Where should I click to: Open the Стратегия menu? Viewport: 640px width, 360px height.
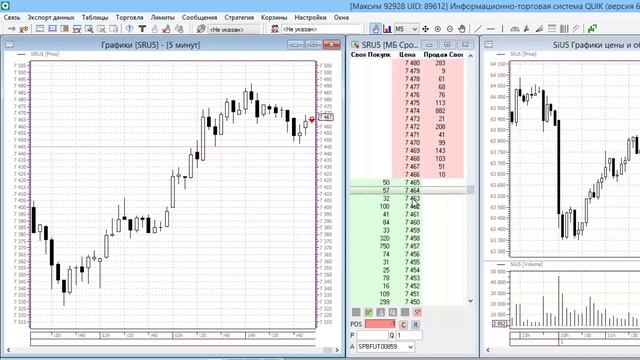[239, 18]
